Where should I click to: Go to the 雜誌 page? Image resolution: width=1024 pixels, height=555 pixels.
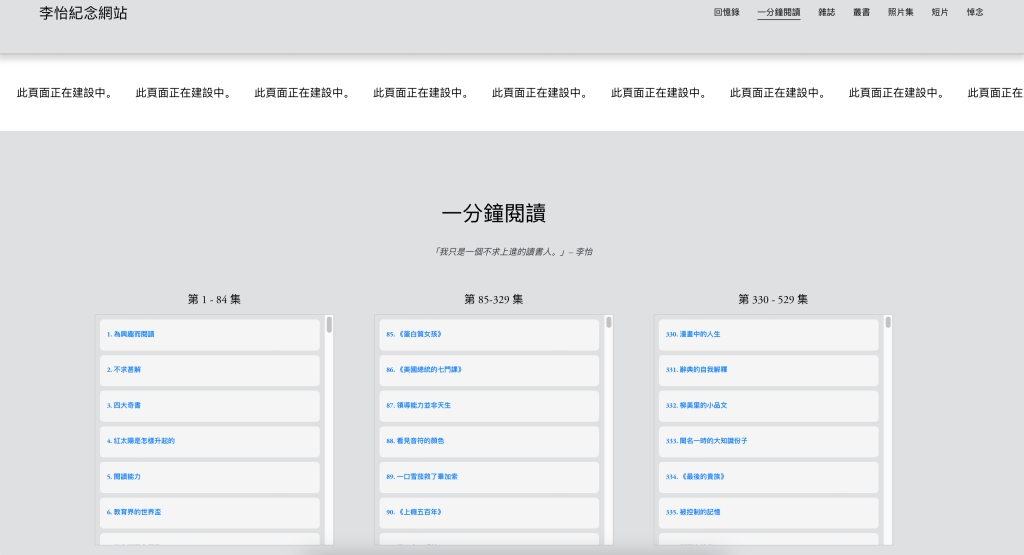[x=826, y=12]
